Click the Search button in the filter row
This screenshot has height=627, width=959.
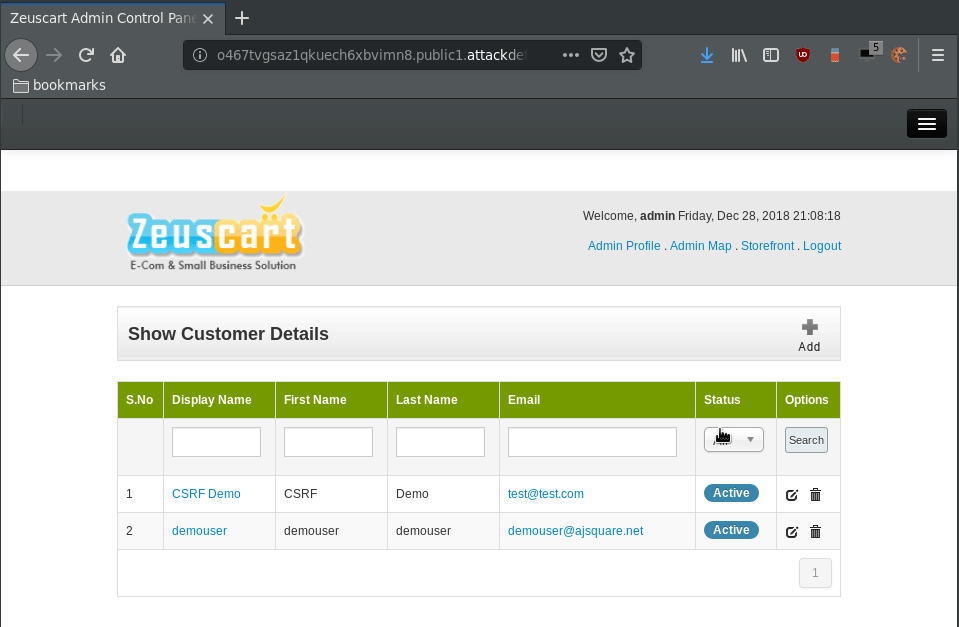(x=806, y=440)
